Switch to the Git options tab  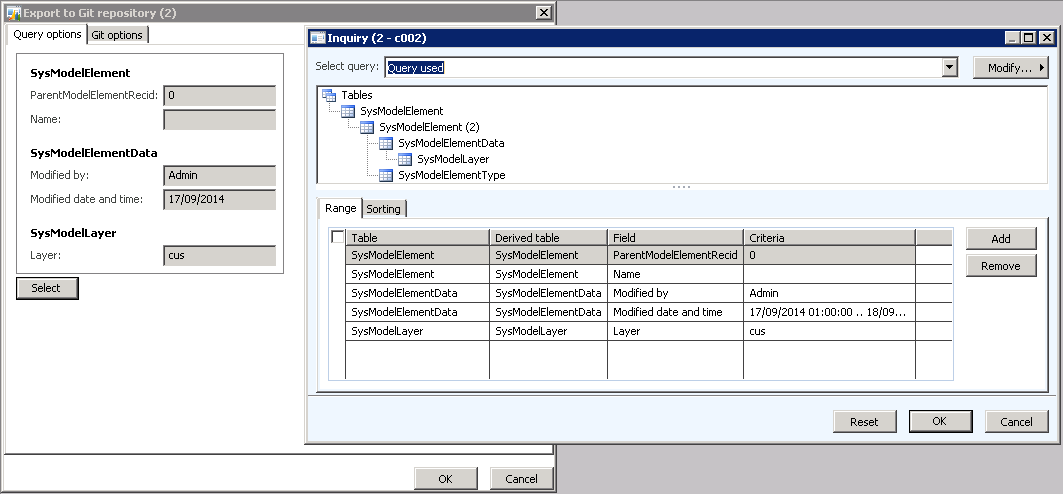click(x=118, y=35)
